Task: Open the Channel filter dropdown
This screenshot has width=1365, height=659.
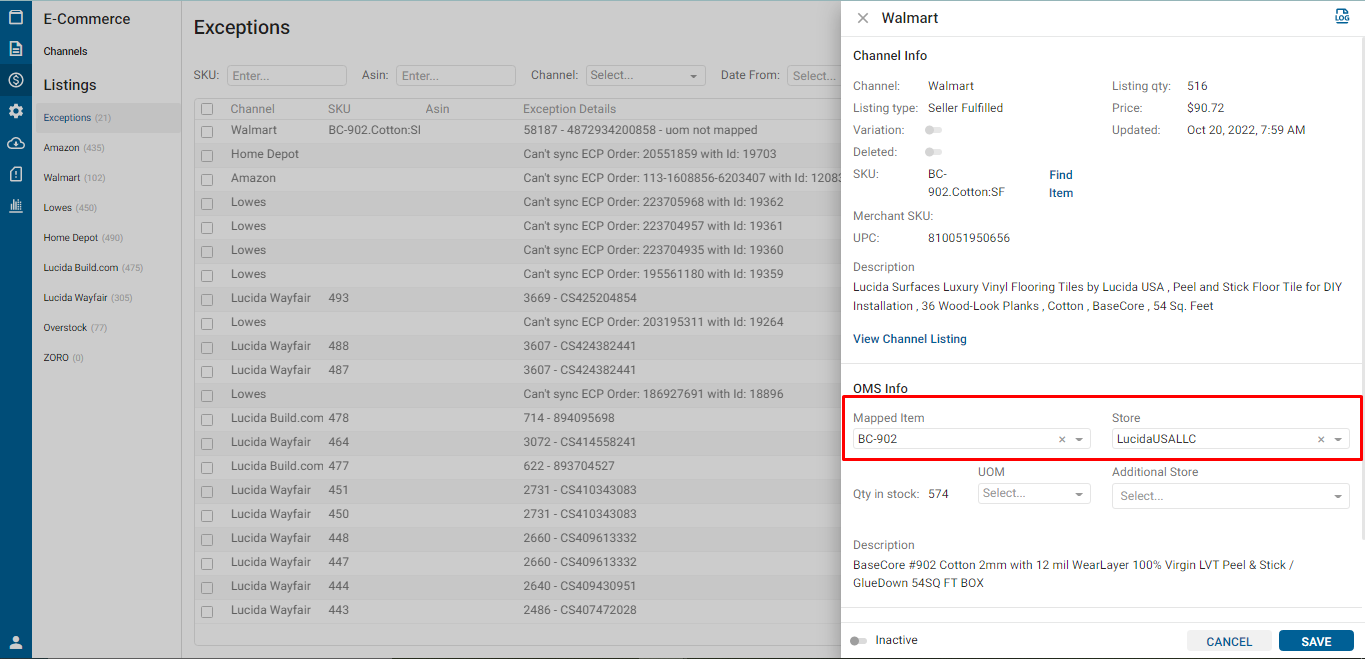Action: pos(645,75)
